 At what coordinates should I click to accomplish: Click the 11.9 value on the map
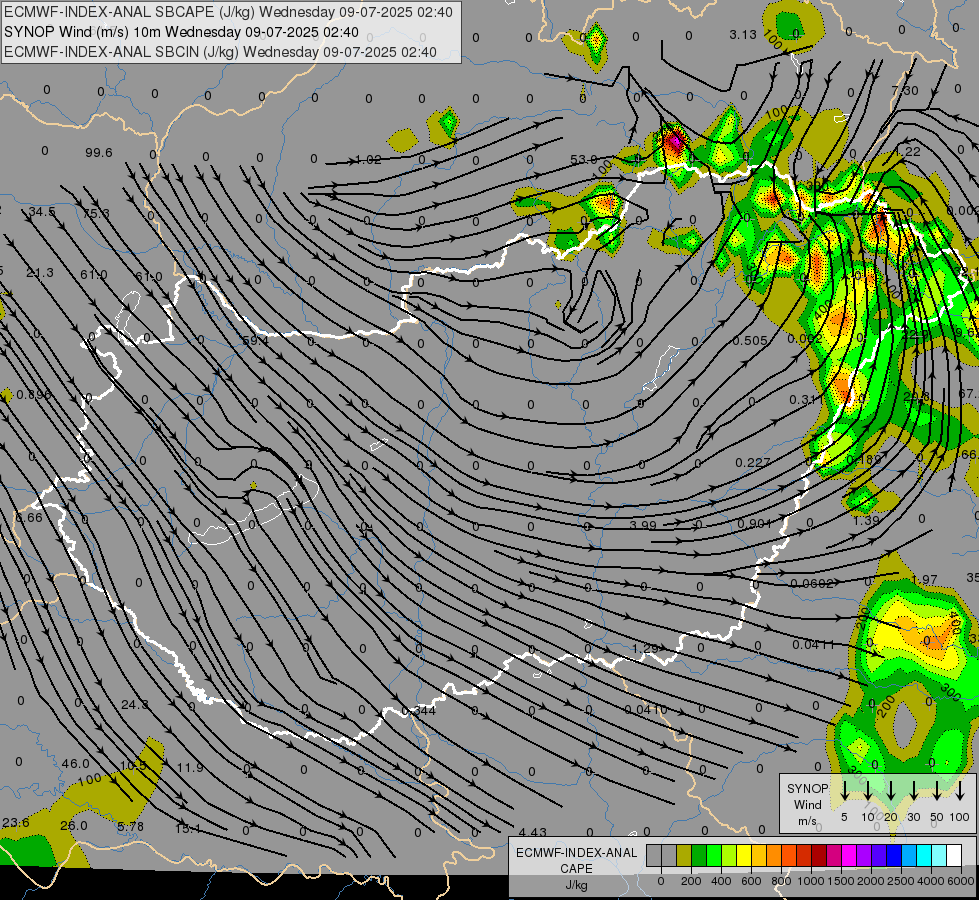pos(190,767)
